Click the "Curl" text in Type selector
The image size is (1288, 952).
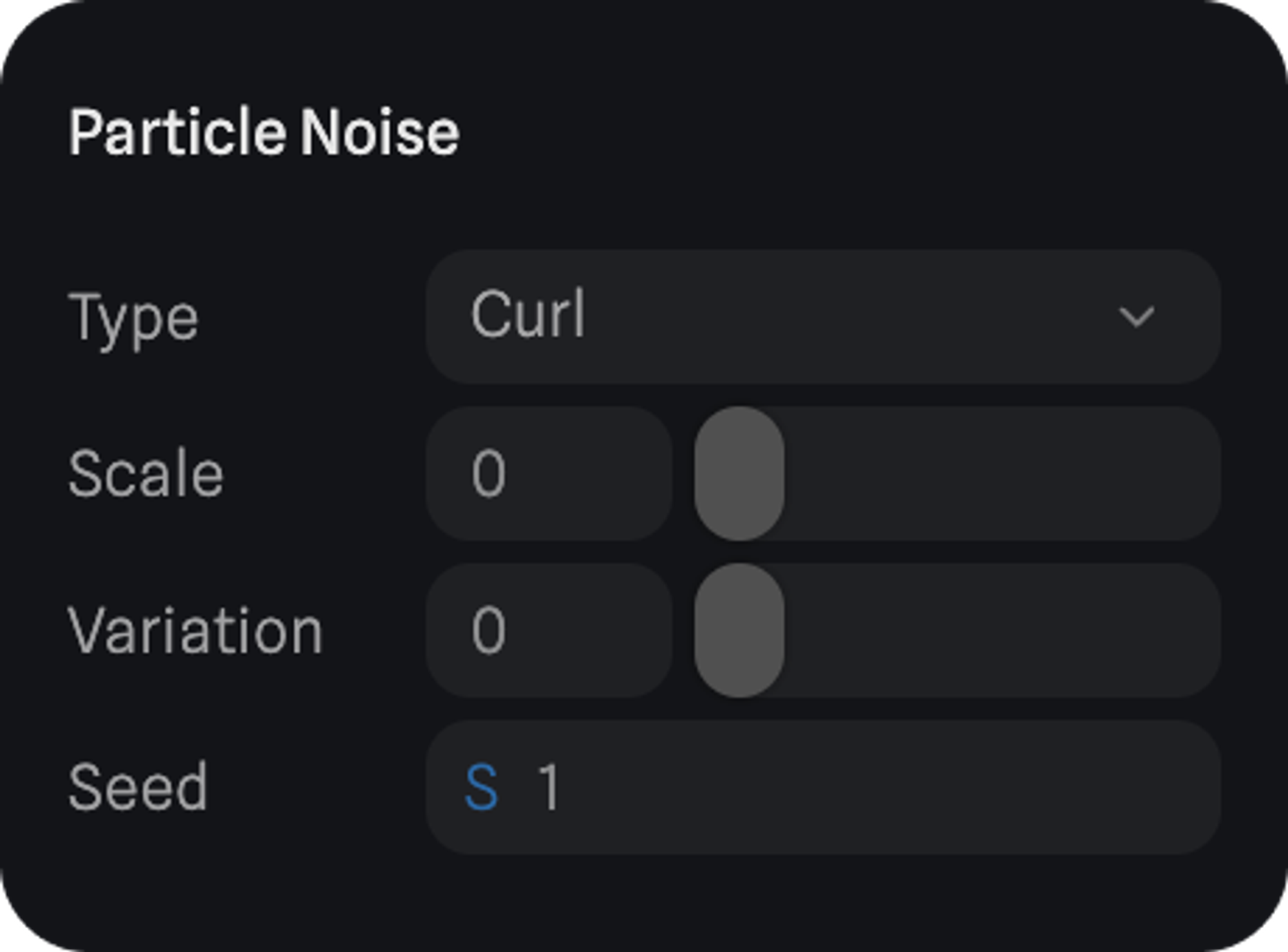(528, 315)
